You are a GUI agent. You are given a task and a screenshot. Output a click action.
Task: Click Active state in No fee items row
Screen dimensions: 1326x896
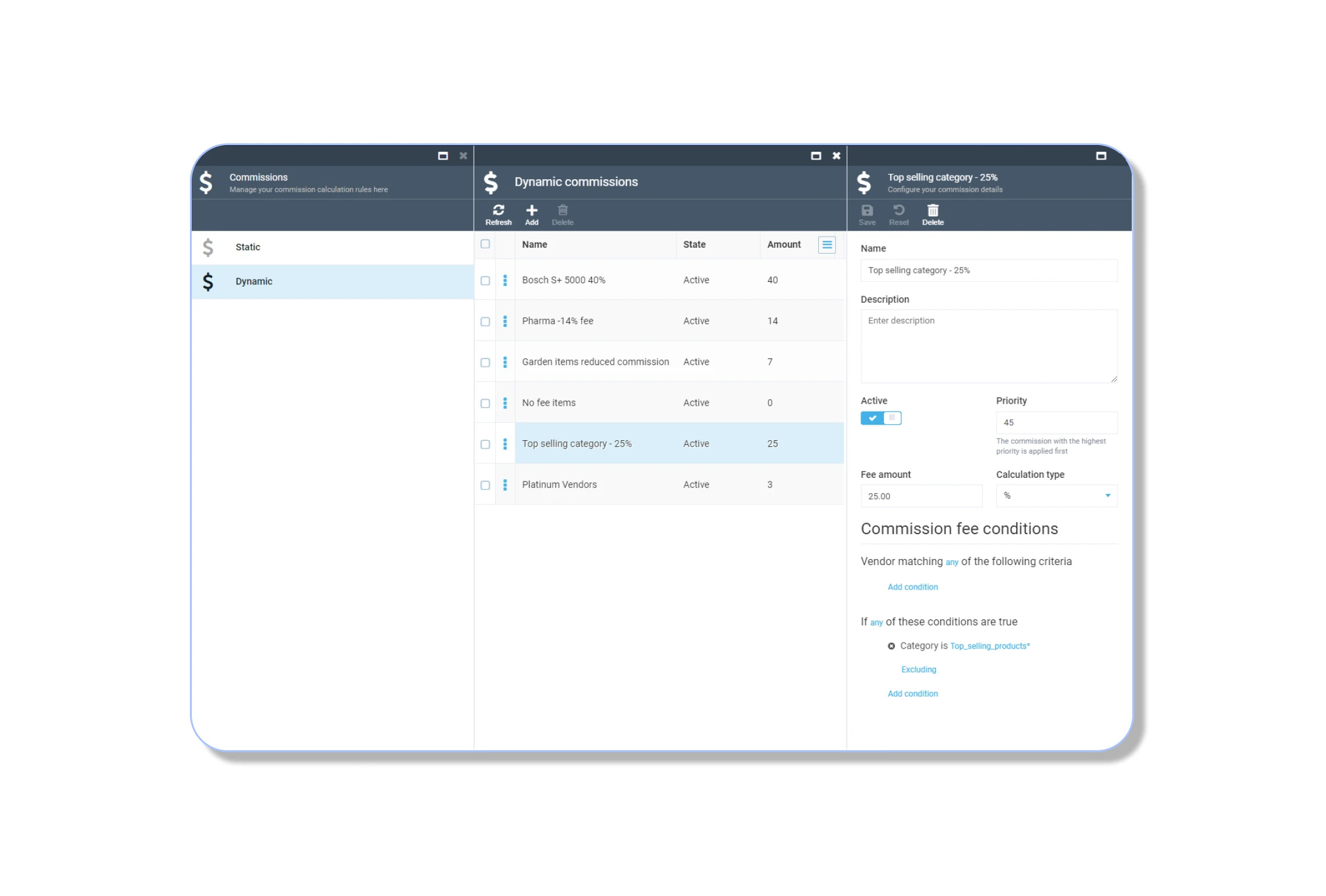coord(696,403)
